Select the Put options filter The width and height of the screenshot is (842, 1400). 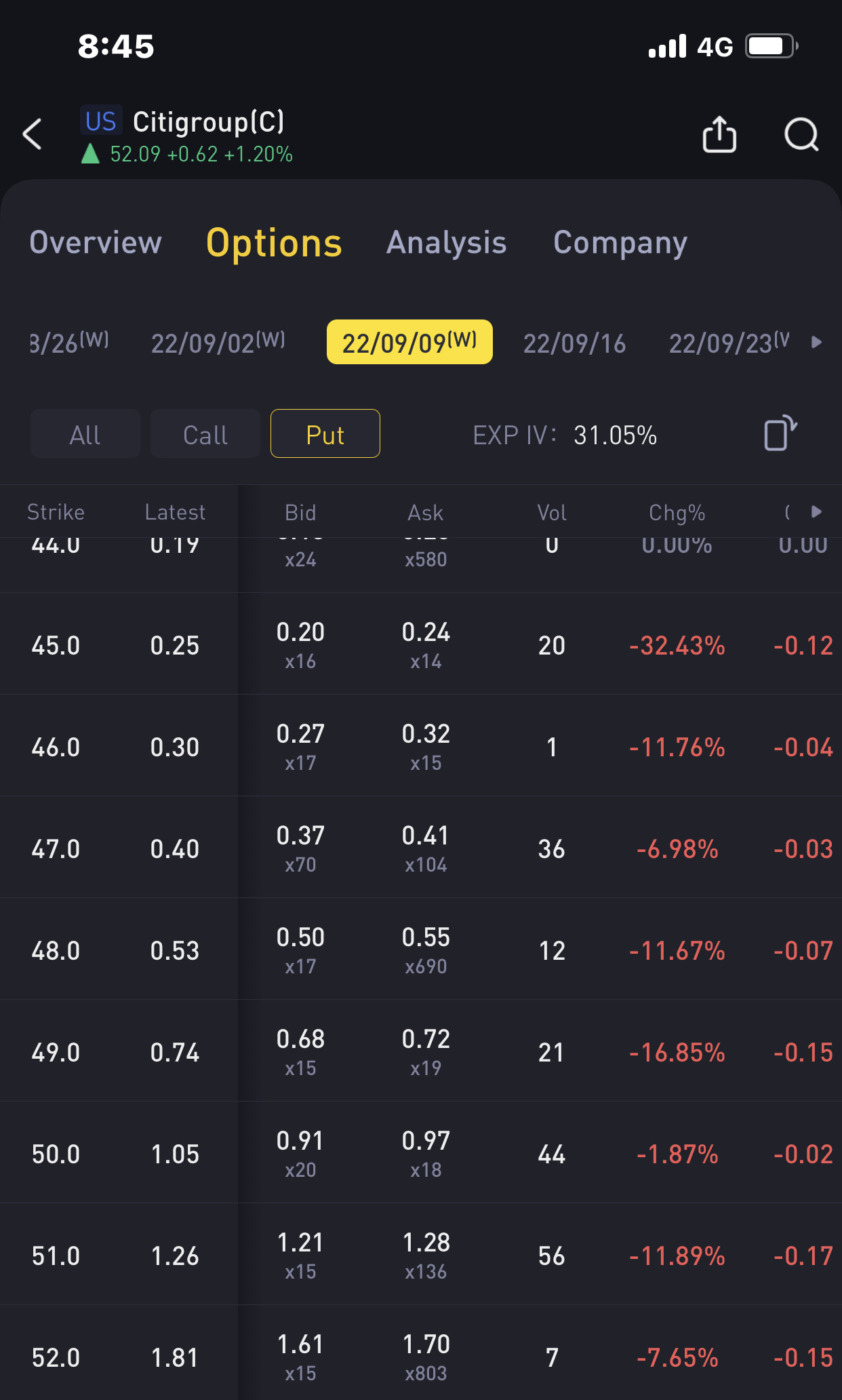point(325,434)
